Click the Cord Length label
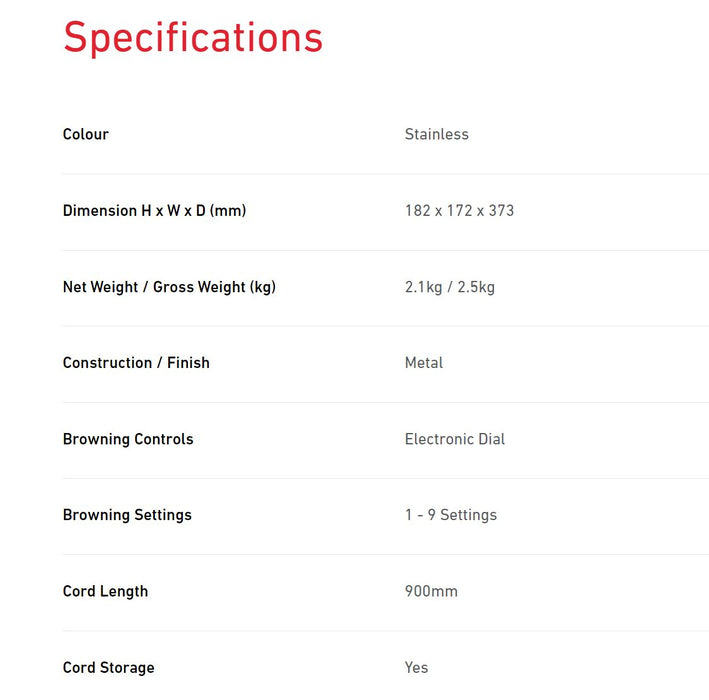709x700 pixels. pyautogui.click(x=105, y=591)
